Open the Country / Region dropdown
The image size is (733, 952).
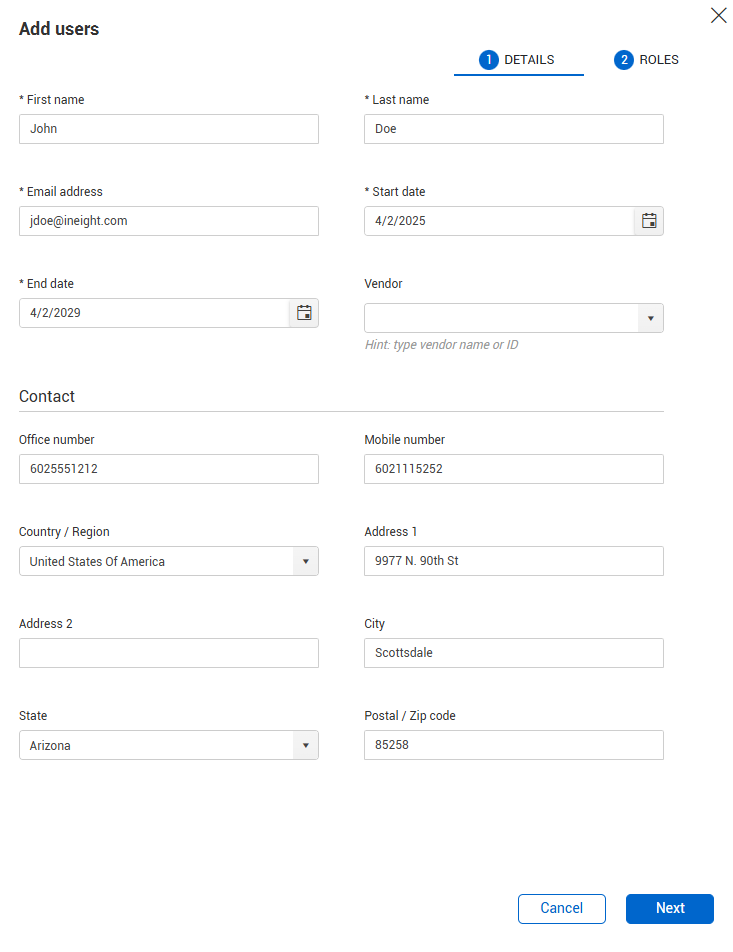point(169,562)
